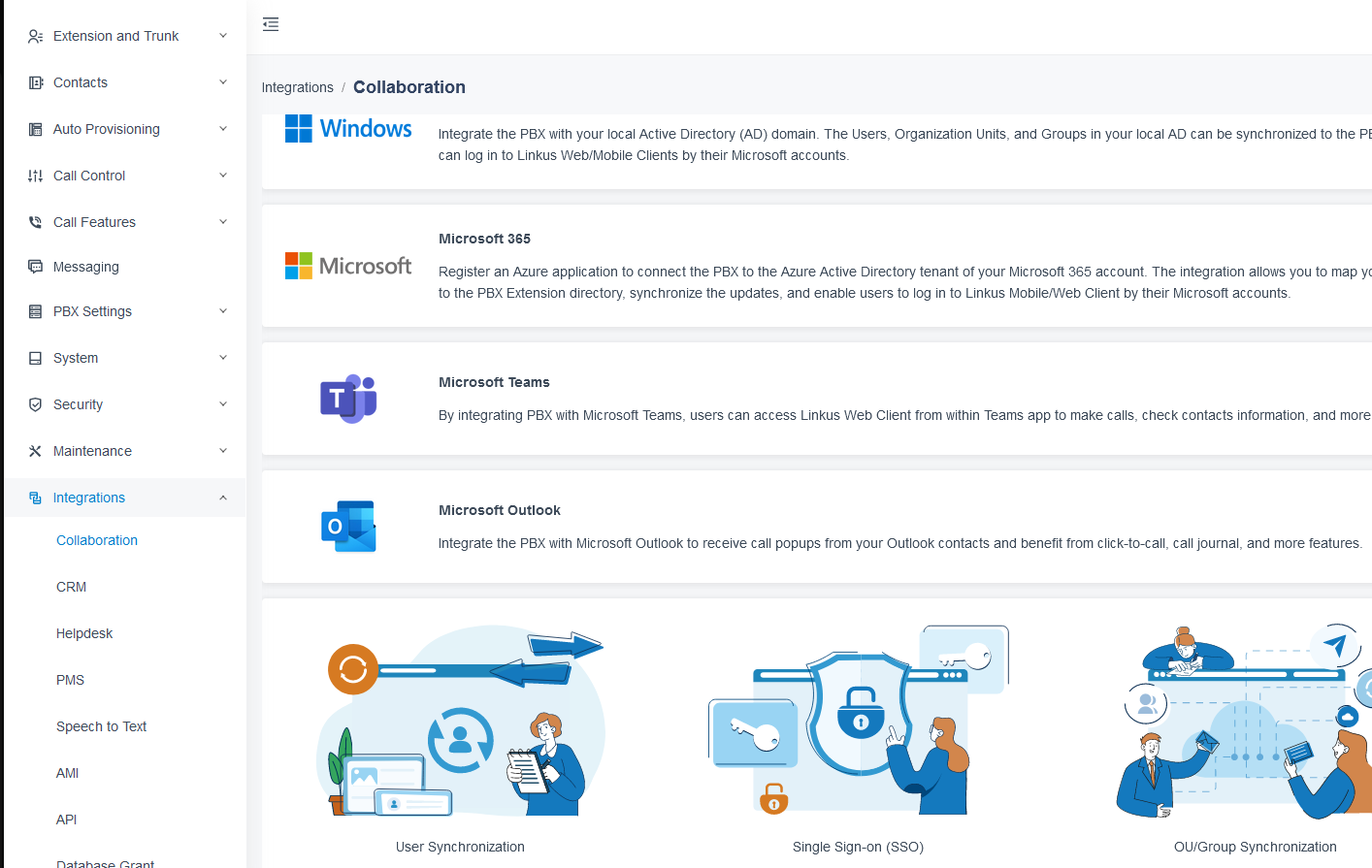The width and height of the screenshot is (1372, 868).
Task: Click the Call Features phone icon
Action: (35, 222)
